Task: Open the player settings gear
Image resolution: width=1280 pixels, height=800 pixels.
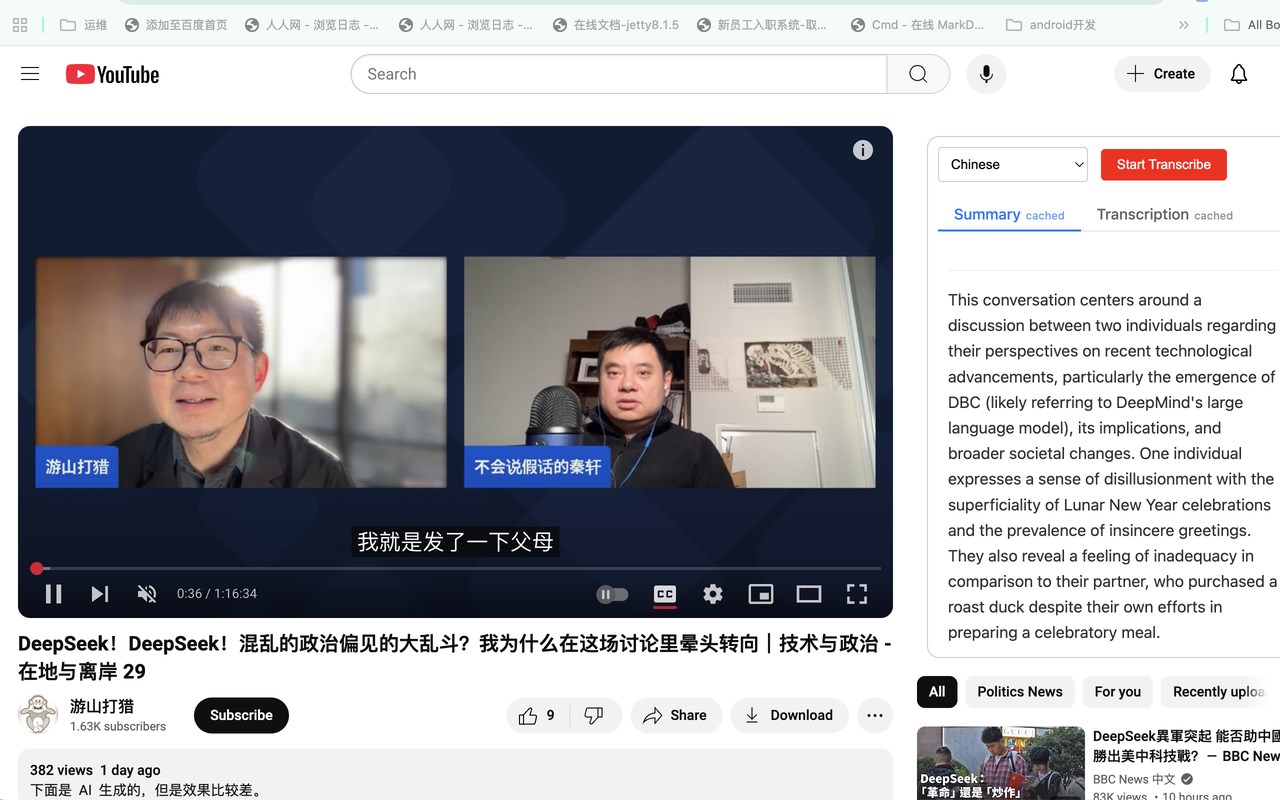Action: [x=713, y=594]
